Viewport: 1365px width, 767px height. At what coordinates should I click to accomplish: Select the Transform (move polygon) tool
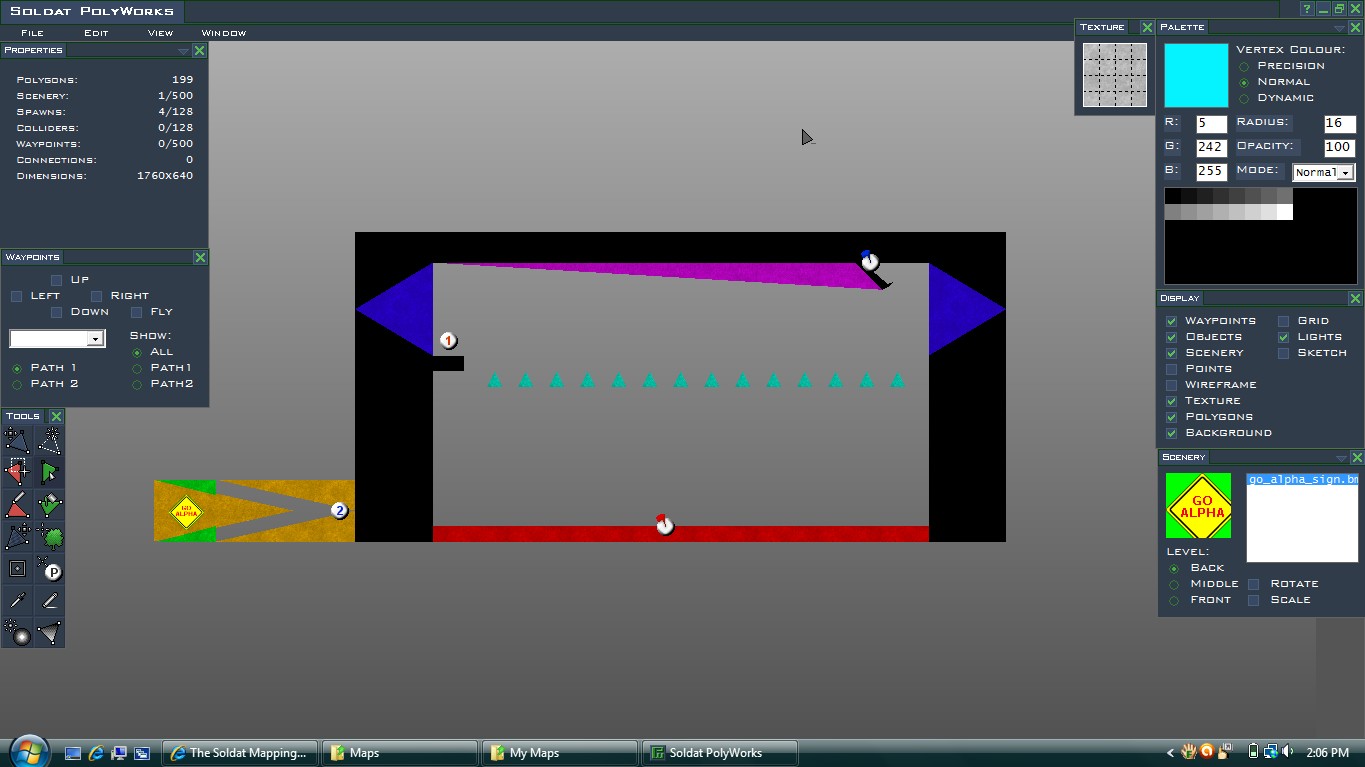pyautogui.click(x=17, y=440)
